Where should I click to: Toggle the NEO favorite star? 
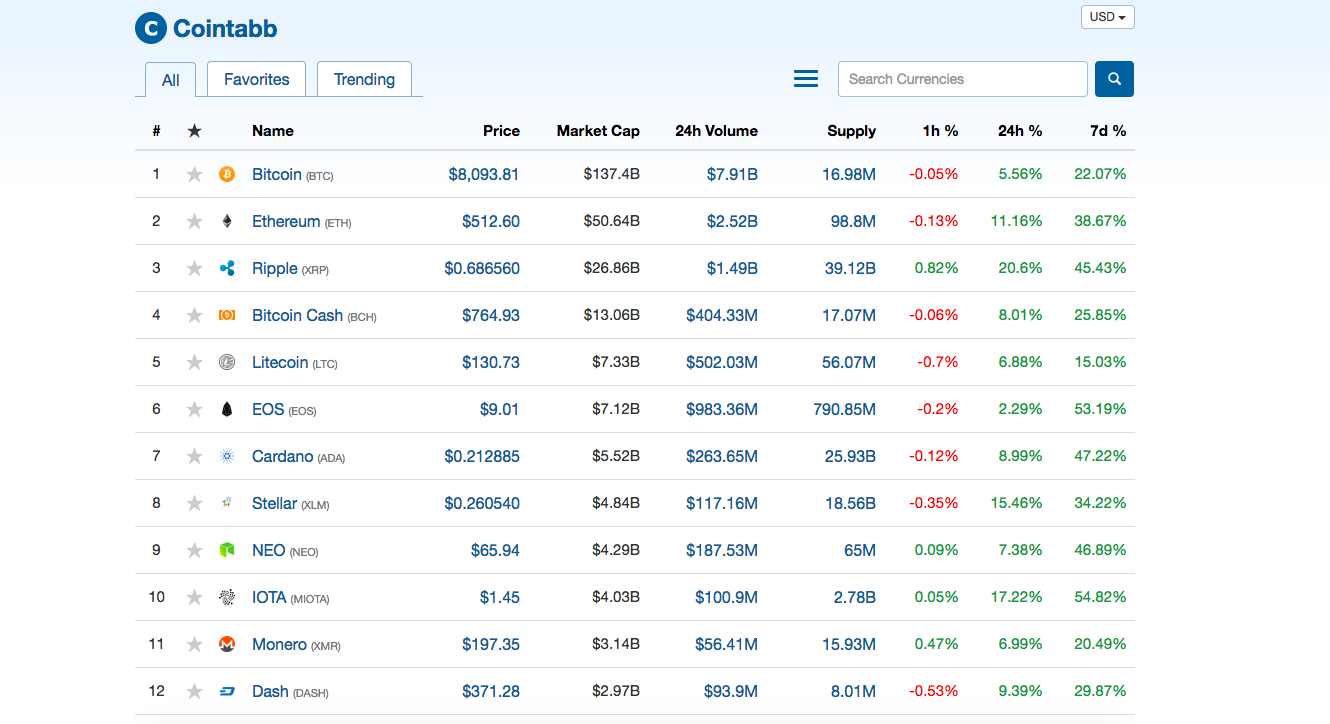194,550
